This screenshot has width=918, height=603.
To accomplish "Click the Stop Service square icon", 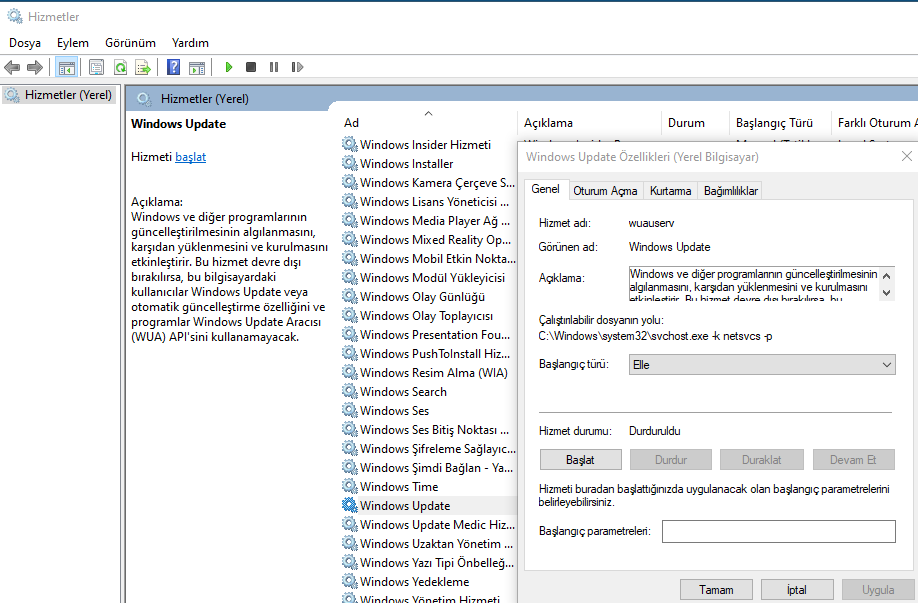I will (251, 67).
